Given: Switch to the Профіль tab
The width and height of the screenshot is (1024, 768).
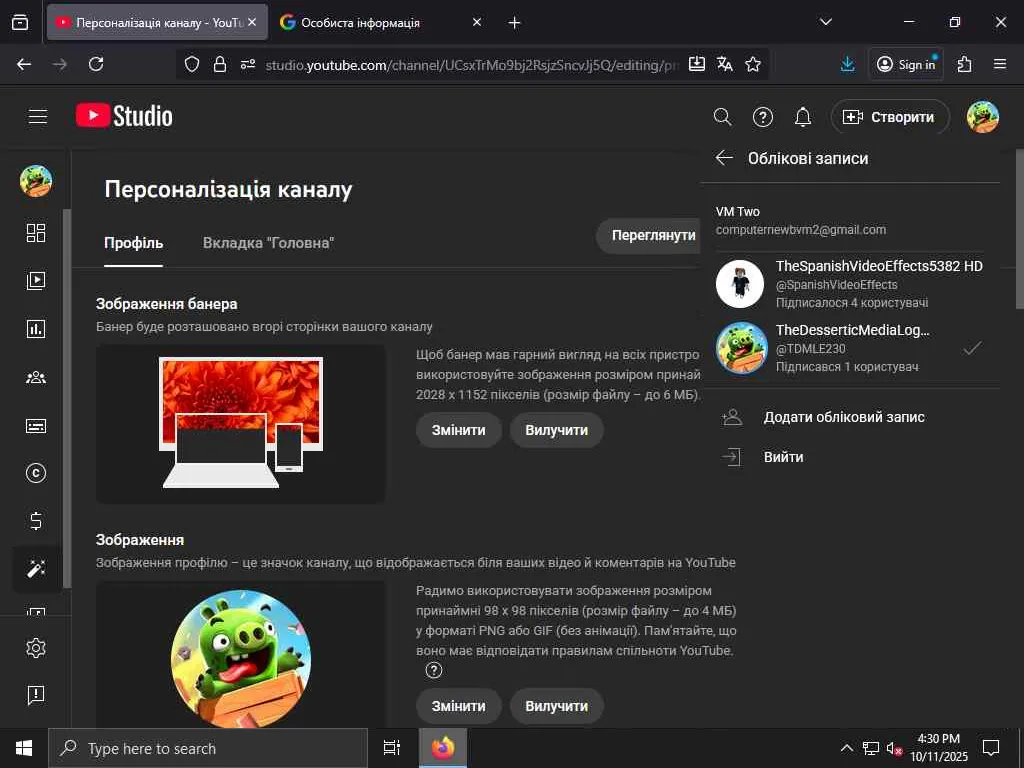Looking at the screenshot, I should 133,243.
